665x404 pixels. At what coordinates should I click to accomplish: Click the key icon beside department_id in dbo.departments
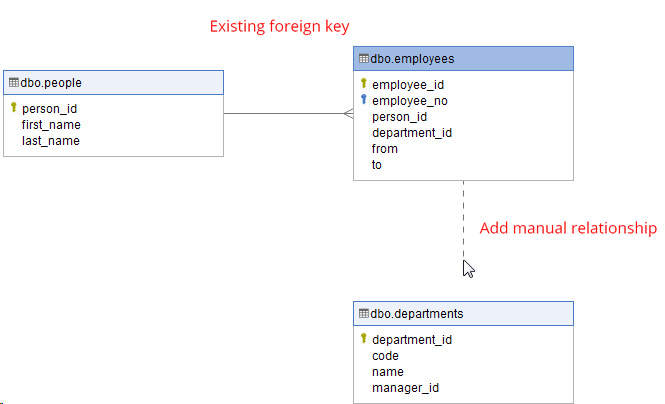[x=364, y=339]
